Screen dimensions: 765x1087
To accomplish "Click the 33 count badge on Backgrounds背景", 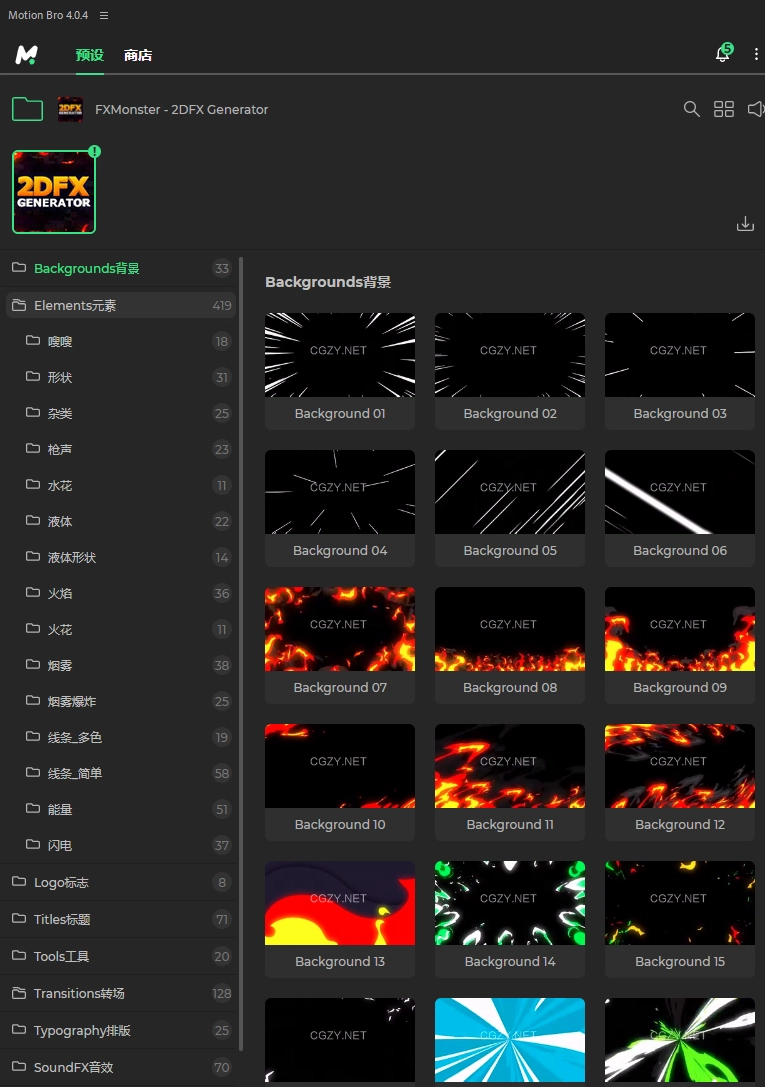I will [222, 268].
